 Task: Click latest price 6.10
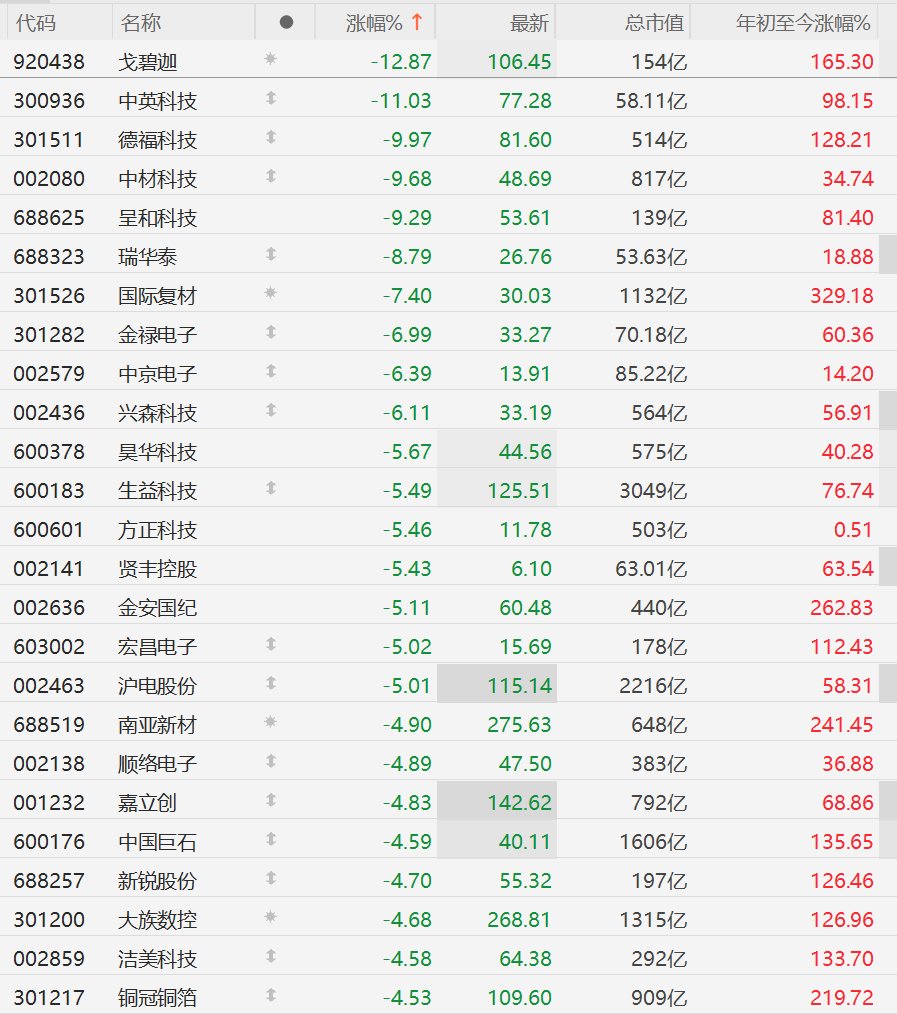pyautogui.click(x=532, y=568)
